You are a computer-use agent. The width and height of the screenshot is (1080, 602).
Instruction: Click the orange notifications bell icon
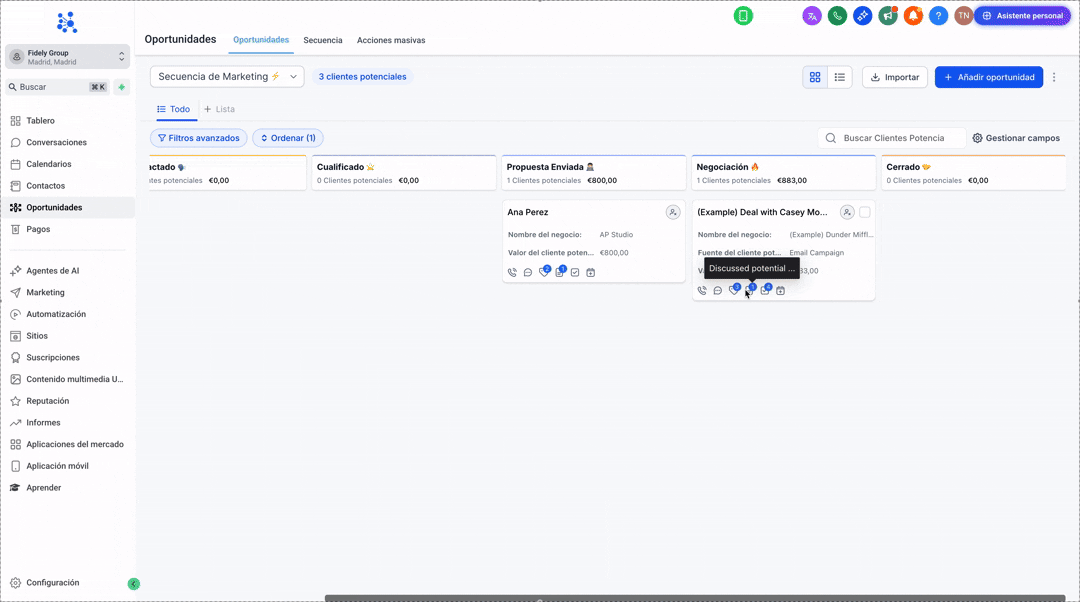point(913,16)
